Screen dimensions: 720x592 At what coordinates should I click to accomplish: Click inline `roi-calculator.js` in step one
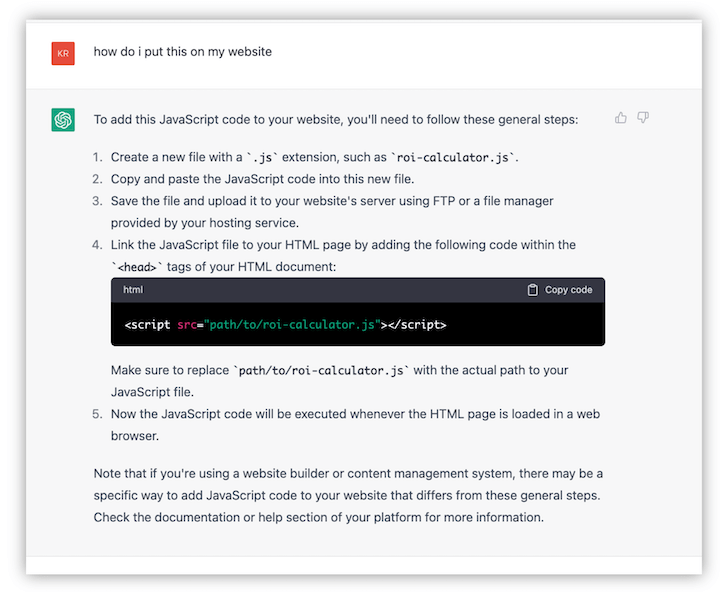(455, 158)
